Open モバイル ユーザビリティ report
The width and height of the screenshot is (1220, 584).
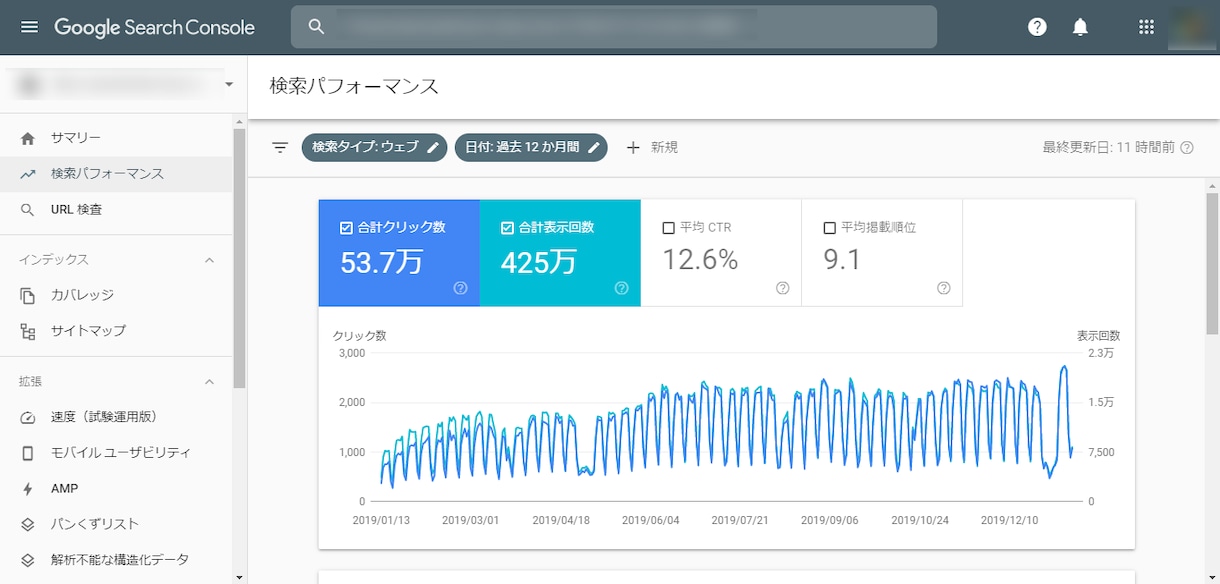[116, 453]
